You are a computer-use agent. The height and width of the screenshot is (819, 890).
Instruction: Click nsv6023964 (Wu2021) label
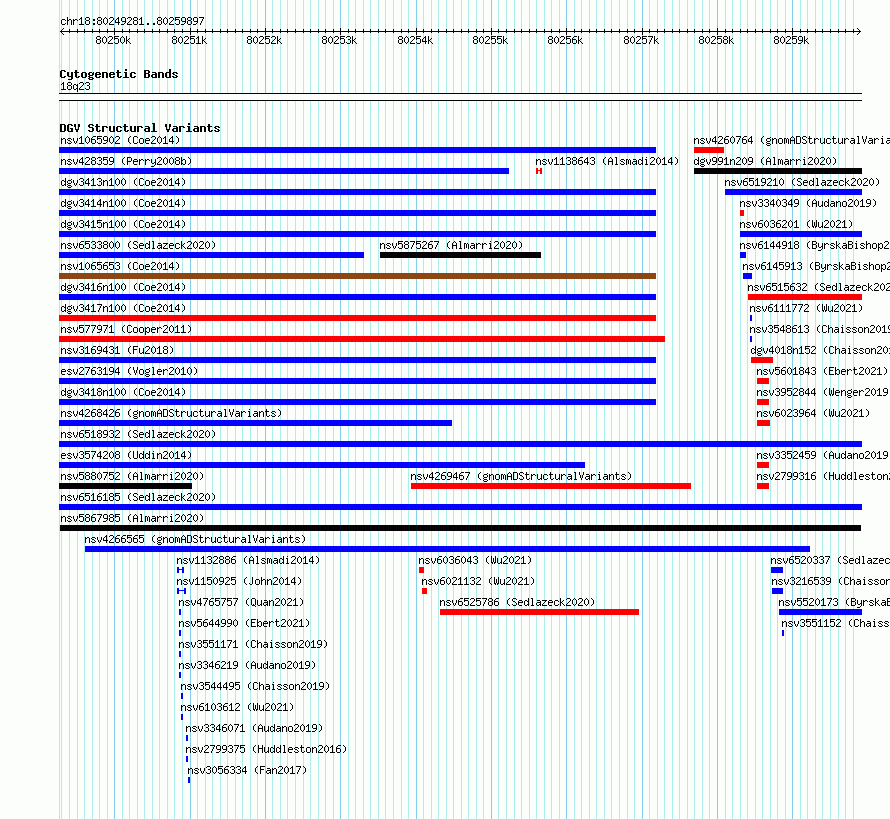point(813,413)
